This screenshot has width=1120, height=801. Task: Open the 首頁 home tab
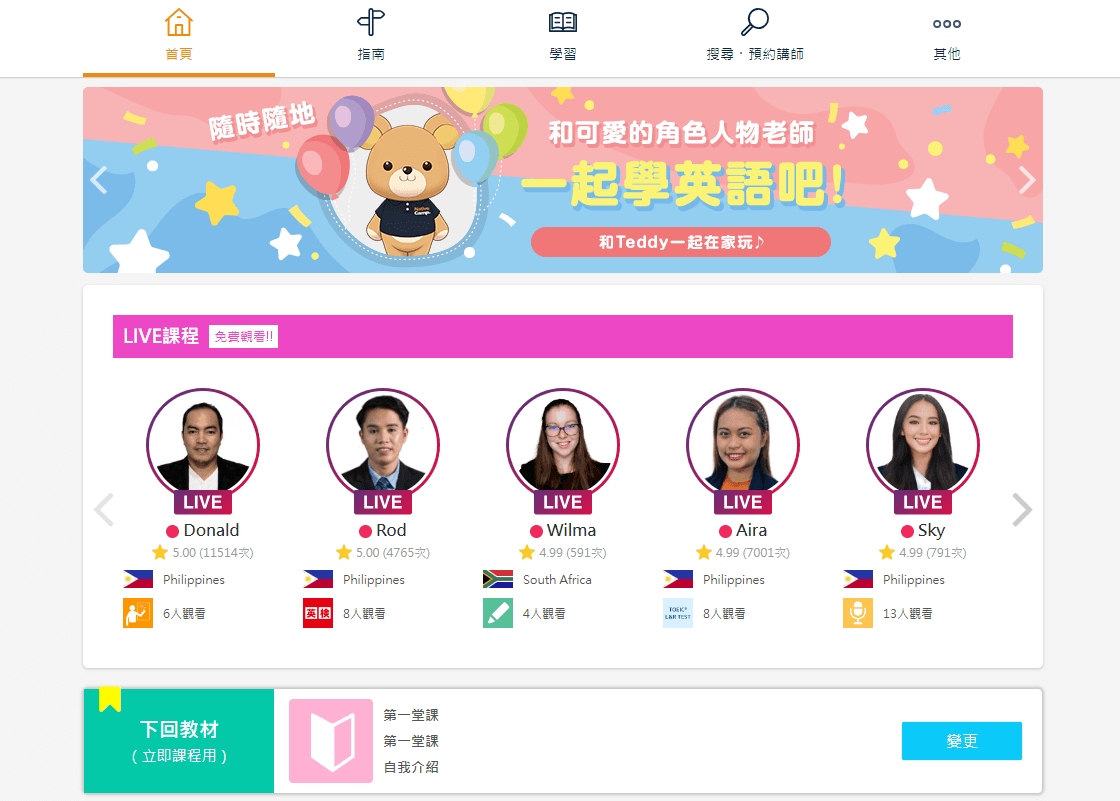[x=179, y=37]
